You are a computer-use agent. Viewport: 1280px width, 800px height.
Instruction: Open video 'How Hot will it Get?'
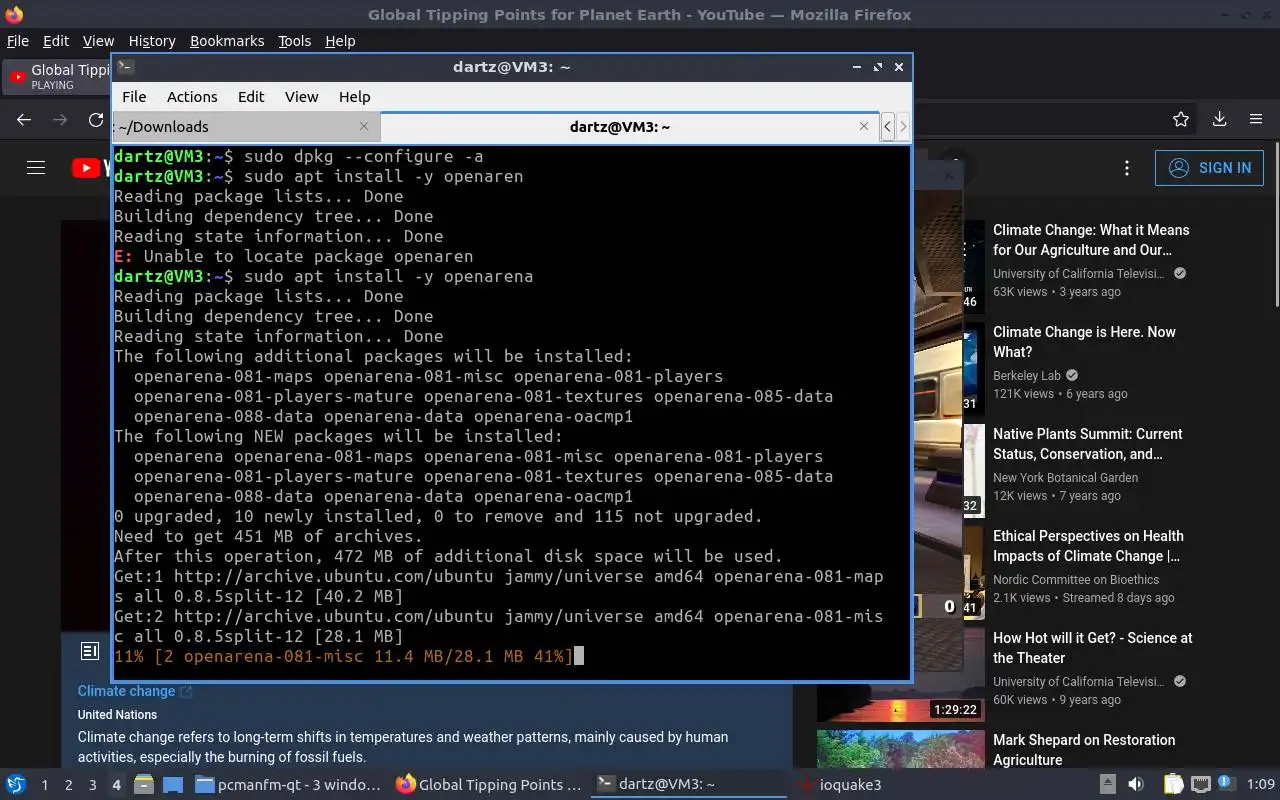pyautogui.click(x=1092, y=648)
